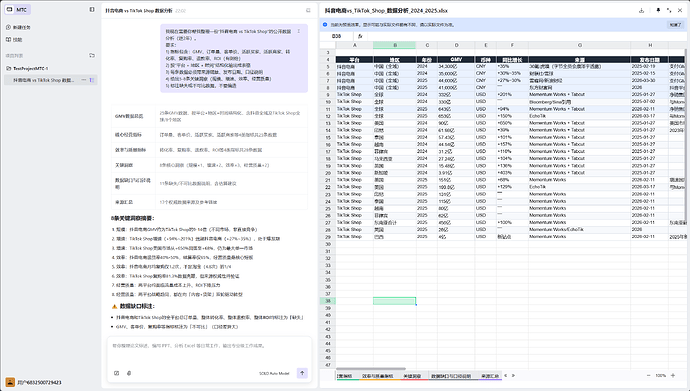Collapse the left sidebar panel icon
The width and height of the screenshot is (690, 391).
(92, 9)
